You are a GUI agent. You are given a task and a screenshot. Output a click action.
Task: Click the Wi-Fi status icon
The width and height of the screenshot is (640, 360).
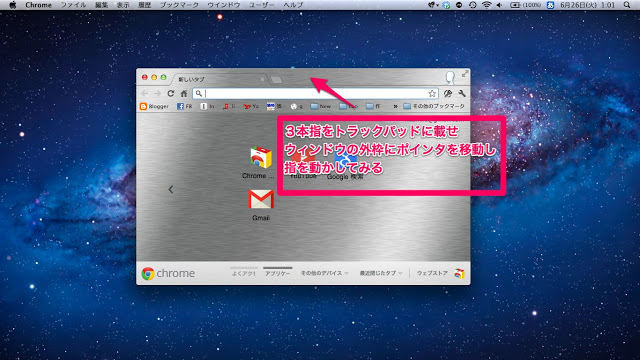[486, 5]
